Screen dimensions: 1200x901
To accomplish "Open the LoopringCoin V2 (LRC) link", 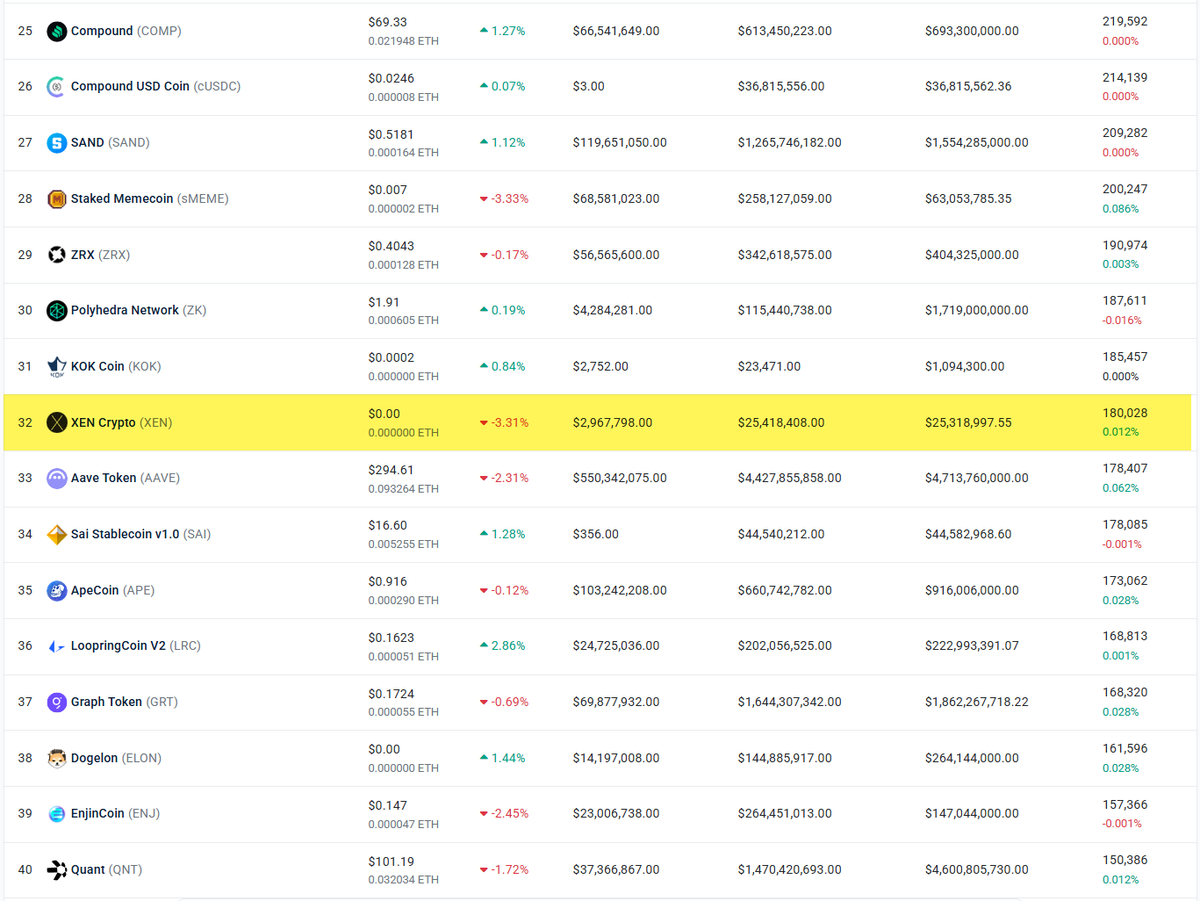I will (136, 646).
